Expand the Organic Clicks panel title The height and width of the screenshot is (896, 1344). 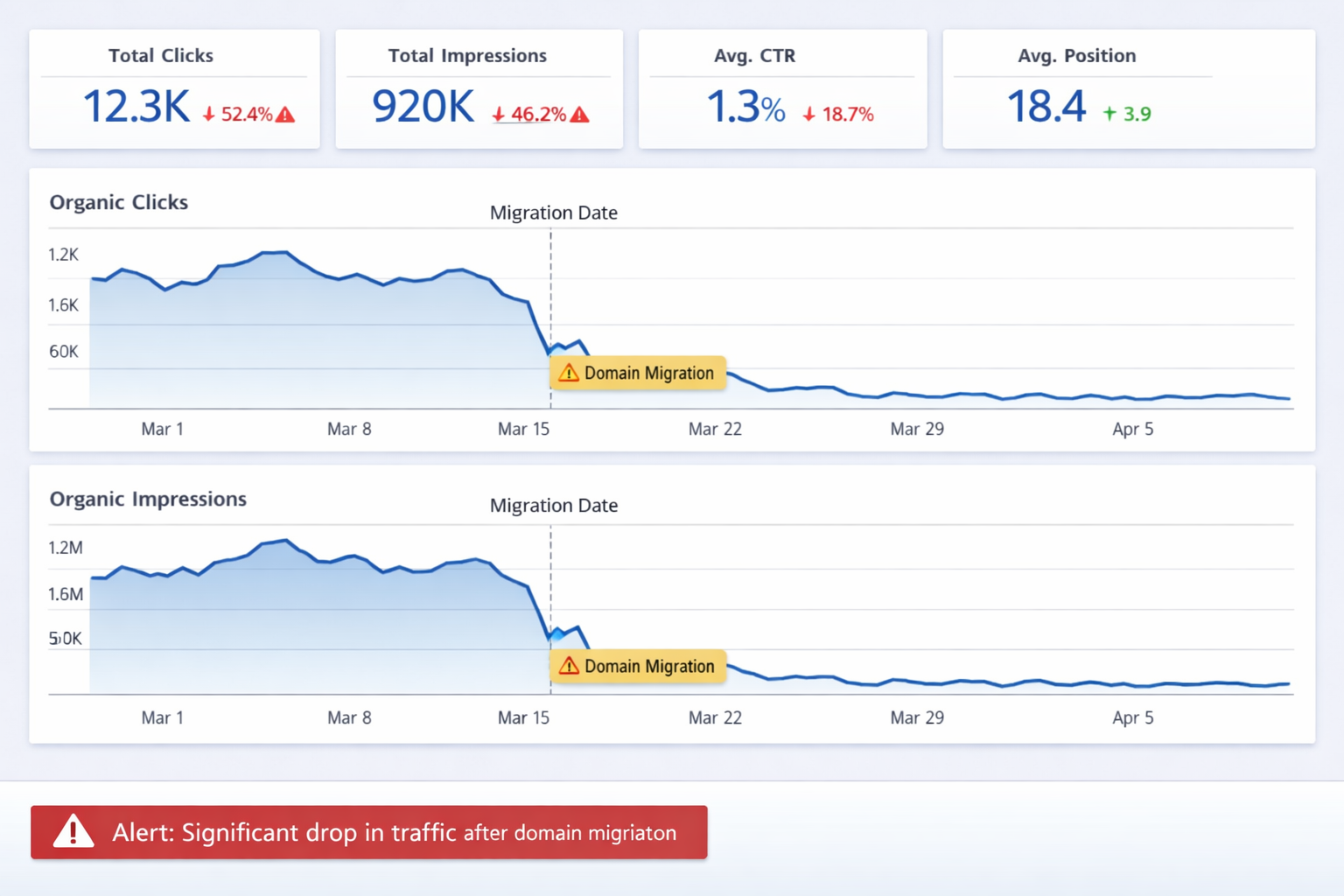coord(119,202)
